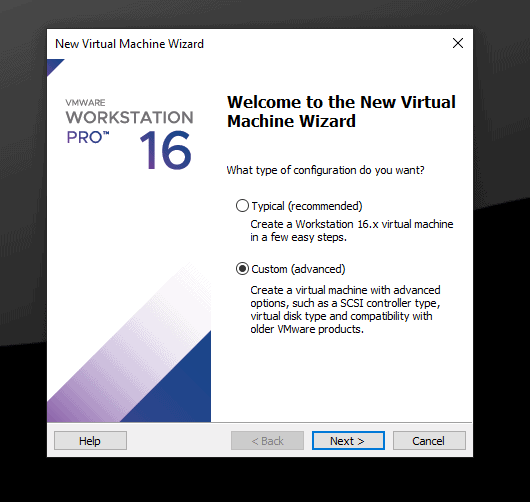Image resolution: width=530 pixels, height=502 pixels.
Task: Click the Cancel button
Action: [429, 440]
